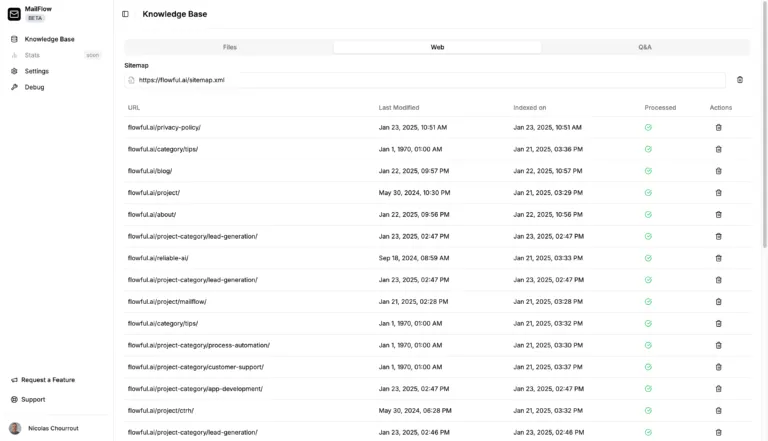768x441 pixels.
Task: Delete the process-automation row
Action: [x=718, y=345]
